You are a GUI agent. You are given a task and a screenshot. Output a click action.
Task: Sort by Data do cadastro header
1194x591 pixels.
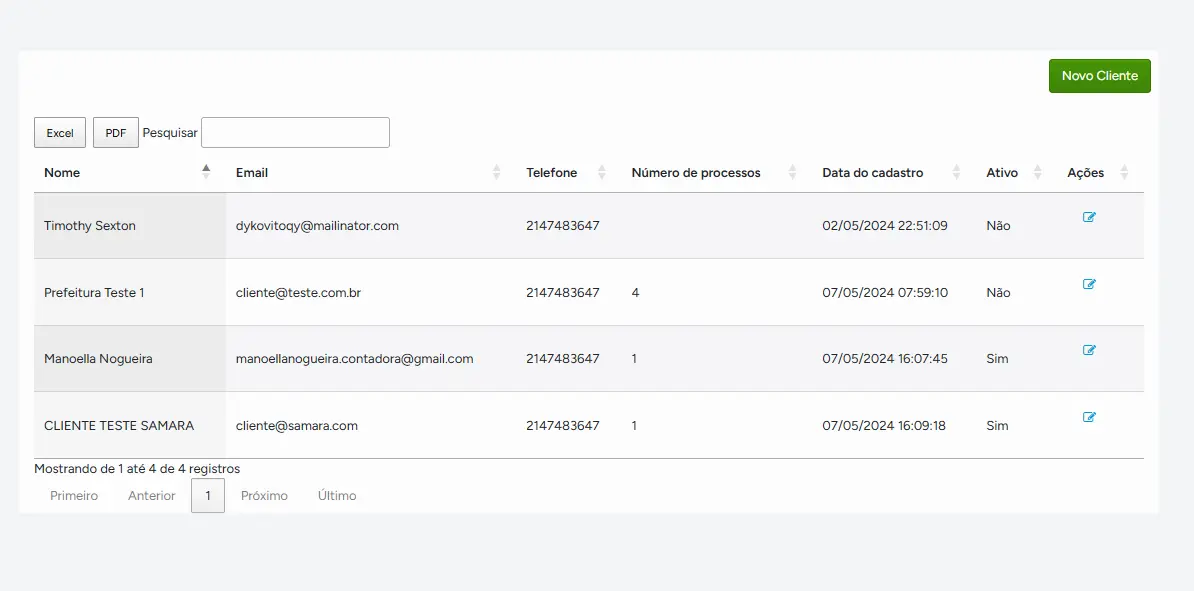(873, 172)
